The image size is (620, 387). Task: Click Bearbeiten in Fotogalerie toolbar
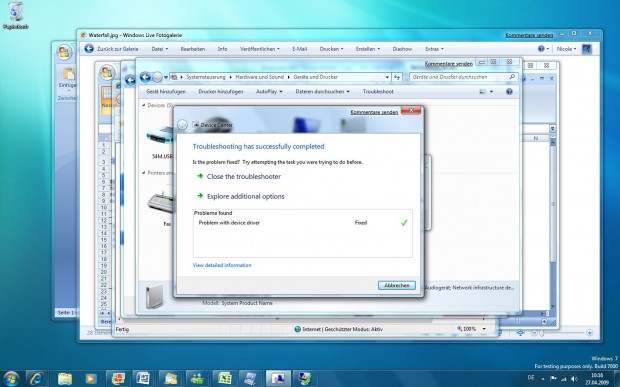(x=193, y=49)
